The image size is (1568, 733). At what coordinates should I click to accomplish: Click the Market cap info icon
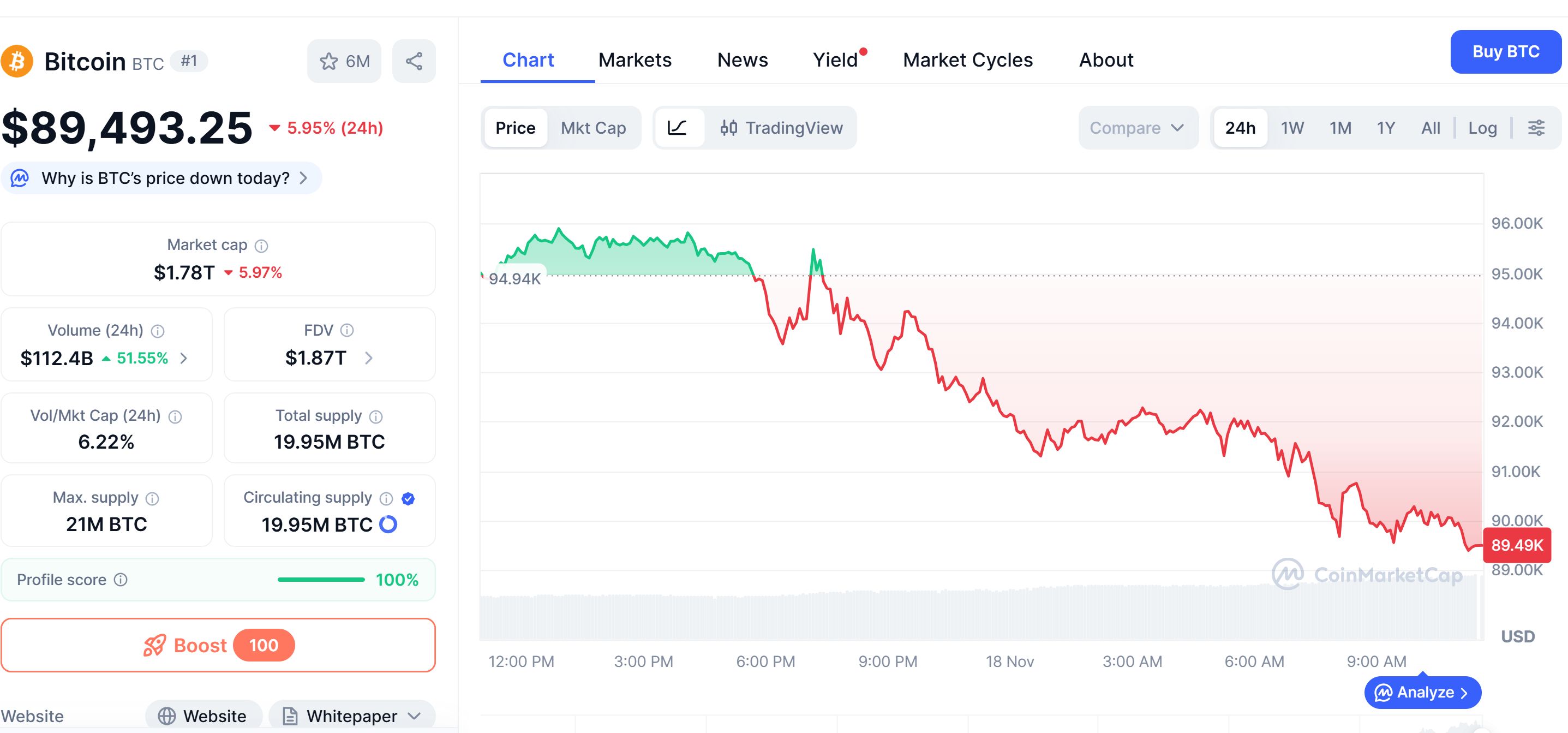261,246
